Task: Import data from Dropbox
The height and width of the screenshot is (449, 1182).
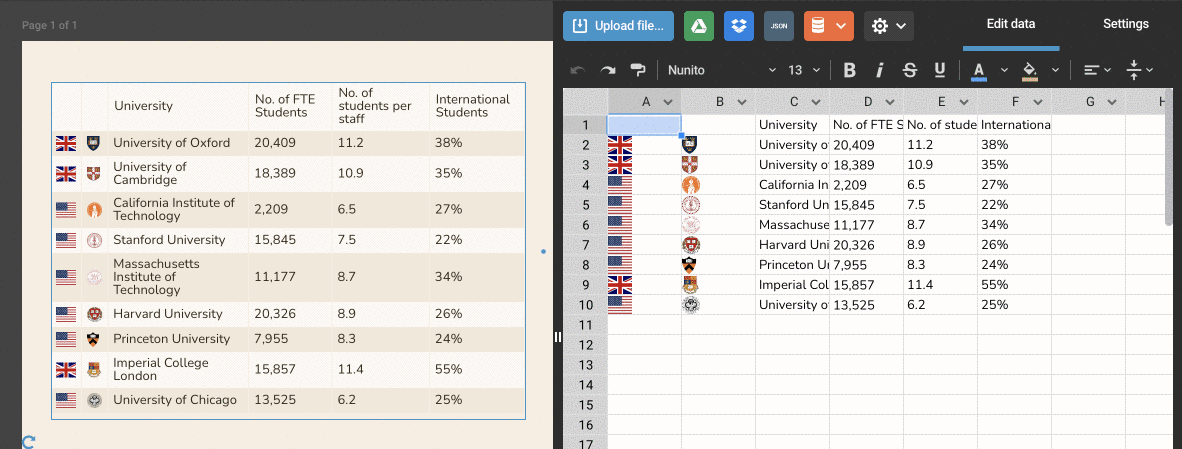Action: coord(739,26)
